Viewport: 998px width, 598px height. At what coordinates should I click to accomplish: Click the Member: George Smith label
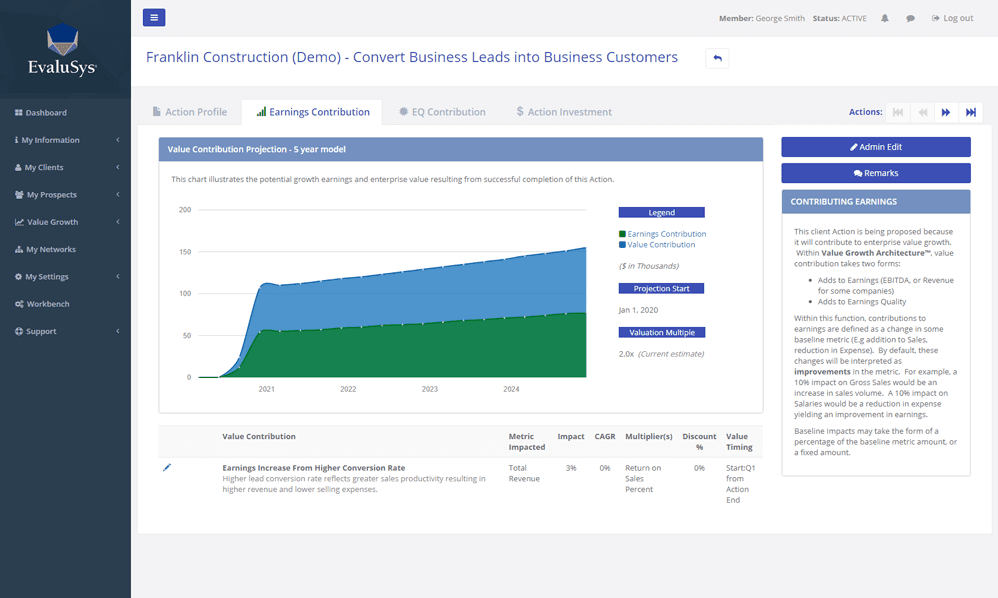pos(762,18)
